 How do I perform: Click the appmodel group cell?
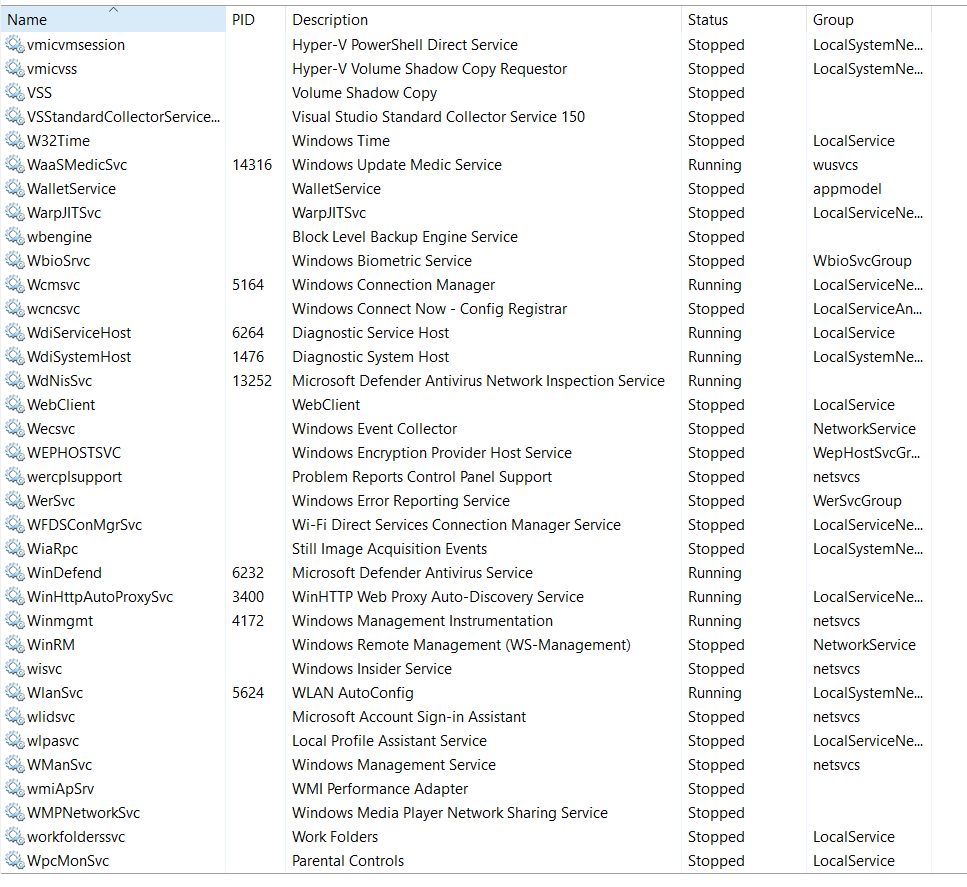tap(847, 189)
